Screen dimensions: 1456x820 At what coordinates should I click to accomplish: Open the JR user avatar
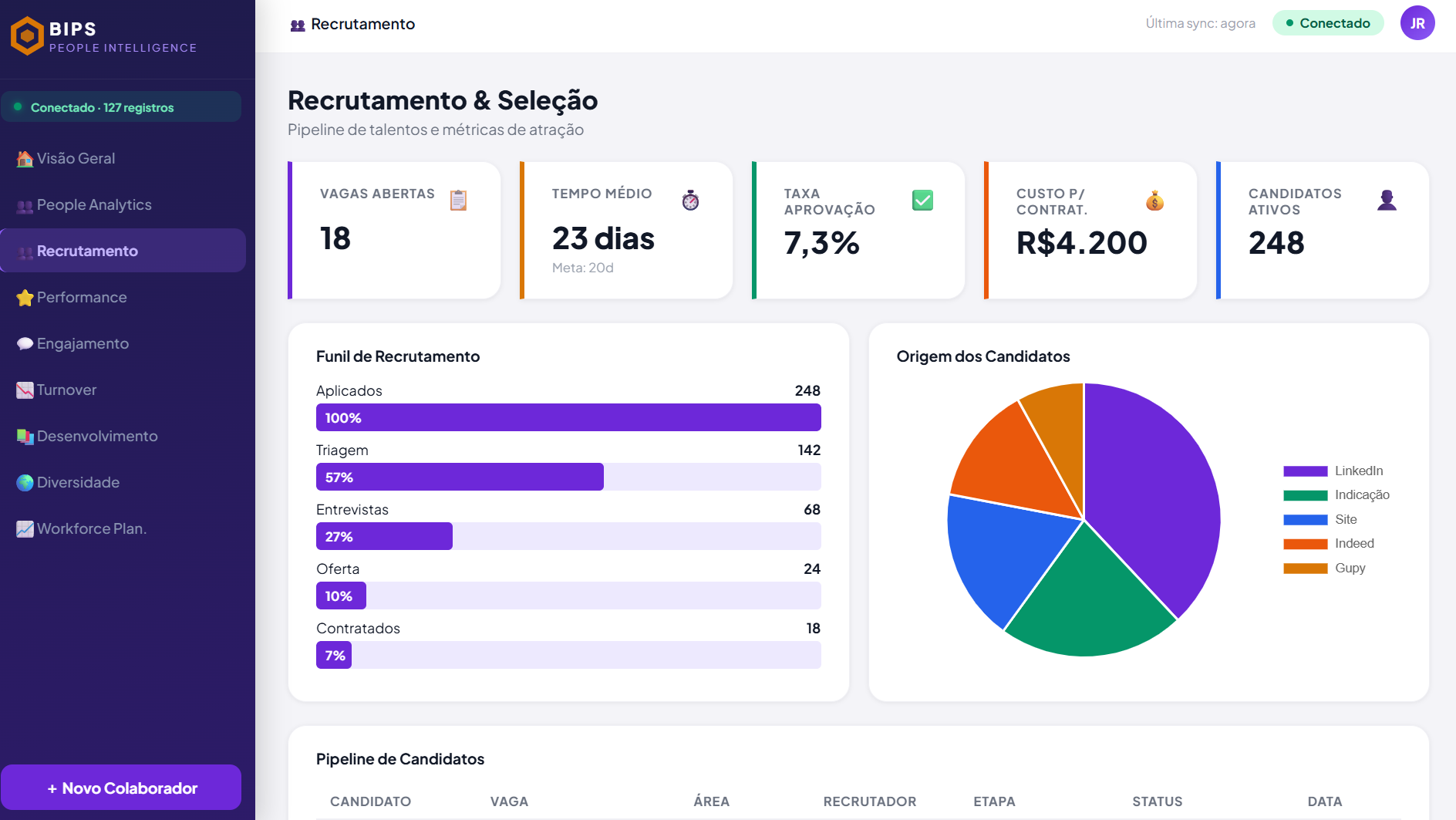pyautogui.click(x=1417, y=23)
